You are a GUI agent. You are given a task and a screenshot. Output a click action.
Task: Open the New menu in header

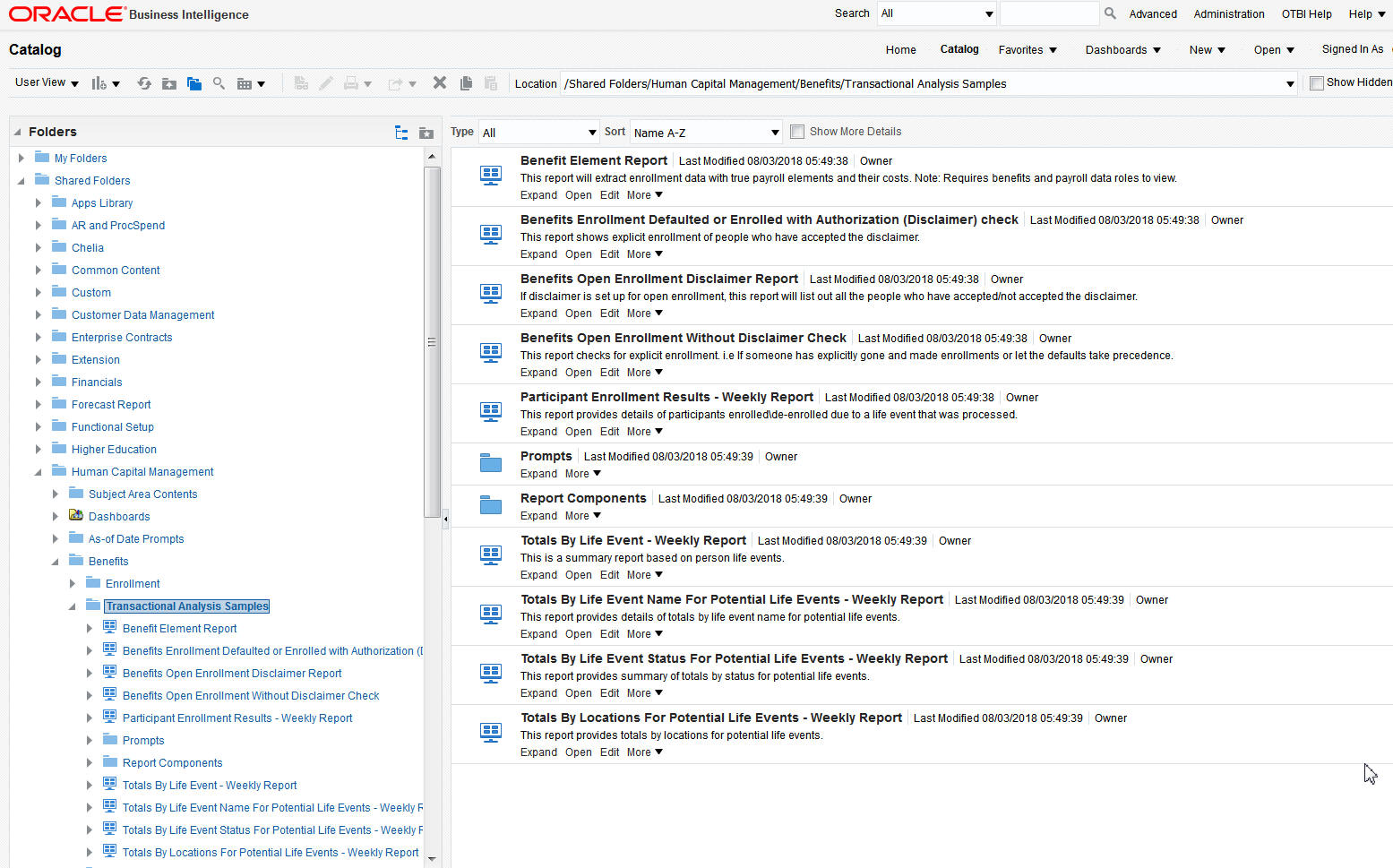[1207, 50]
